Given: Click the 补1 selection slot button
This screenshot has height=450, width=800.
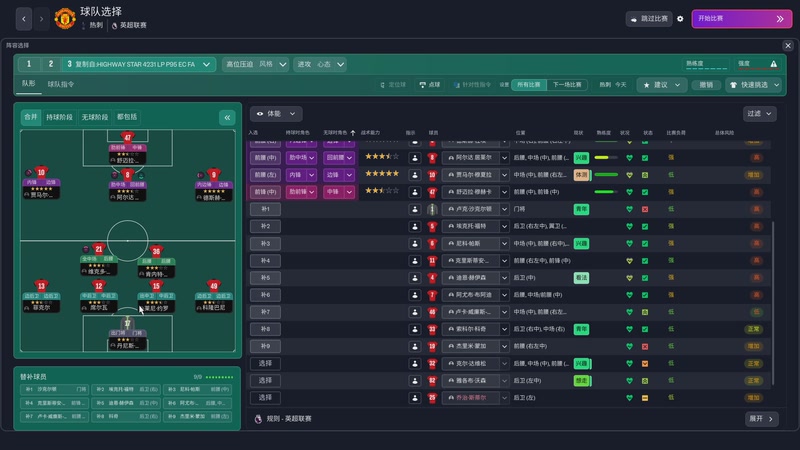Looking at the screenshot, I should pos(265,209).
